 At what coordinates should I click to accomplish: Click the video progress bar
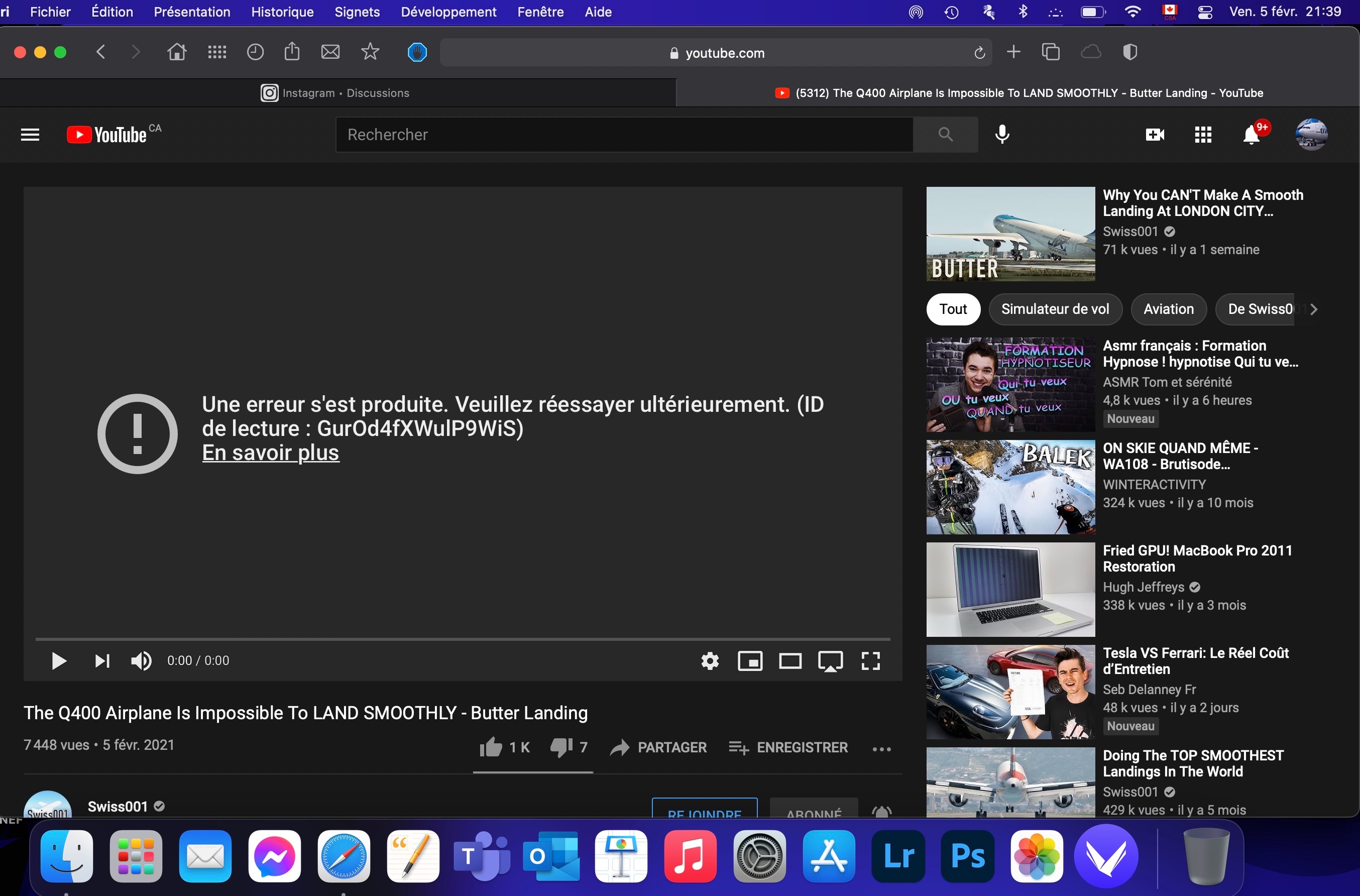pos(462,638)
